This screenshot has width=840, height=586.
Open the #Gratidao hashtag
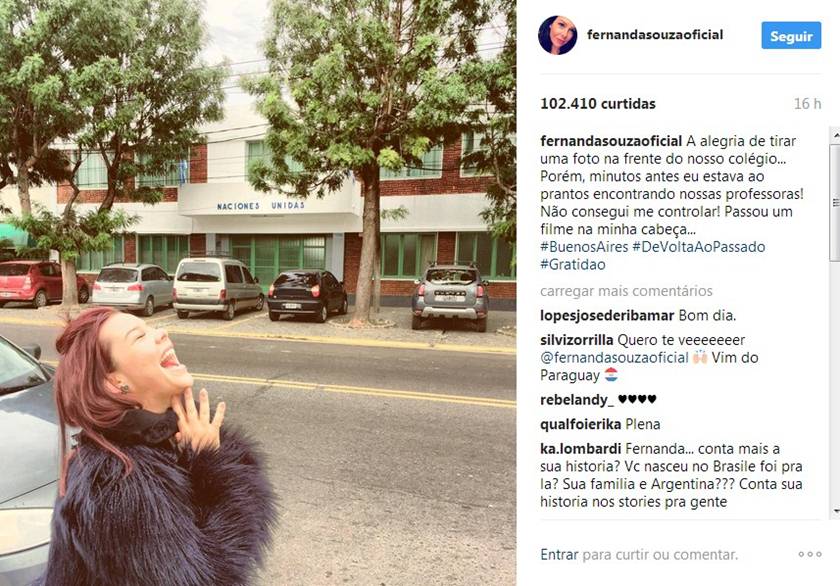click(x=573, y=265)
